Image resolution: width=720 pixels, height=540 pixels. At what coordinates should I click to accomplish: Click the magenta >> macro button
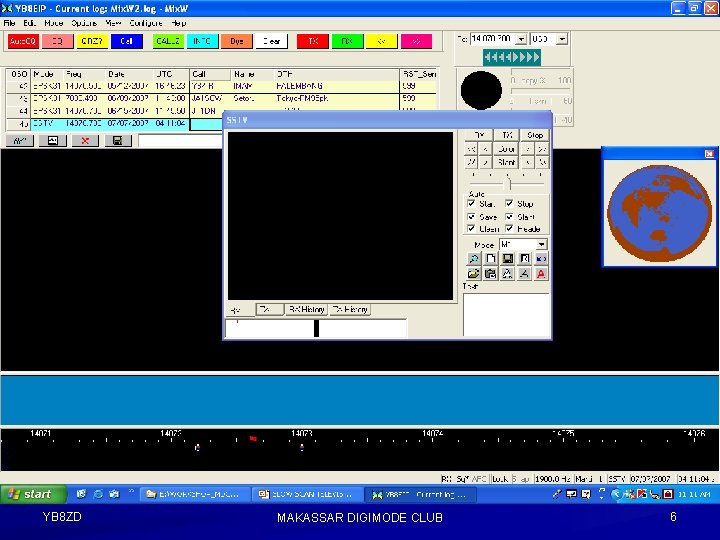[416, 41]
